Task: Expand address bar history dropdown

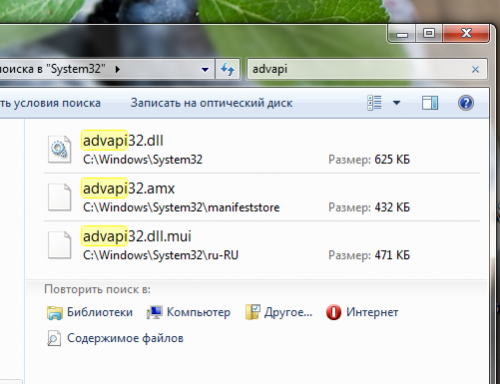Action: coord(205,70)
